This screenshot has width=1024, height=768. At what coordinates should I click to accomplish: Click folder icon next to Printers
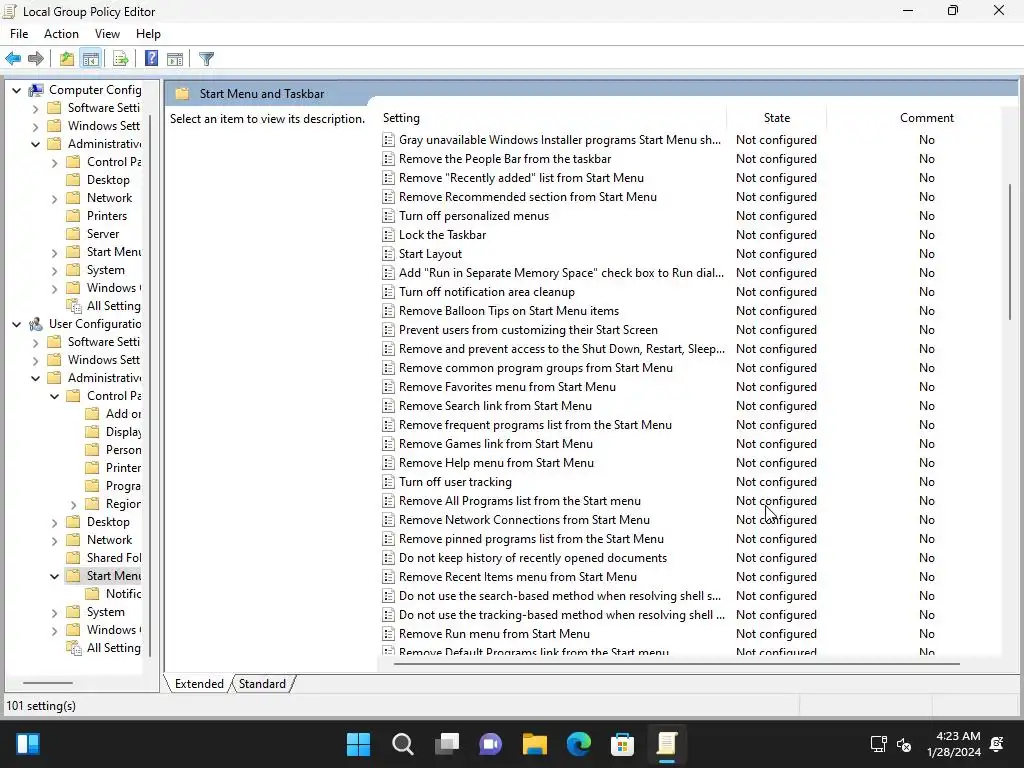pos(74,216)
